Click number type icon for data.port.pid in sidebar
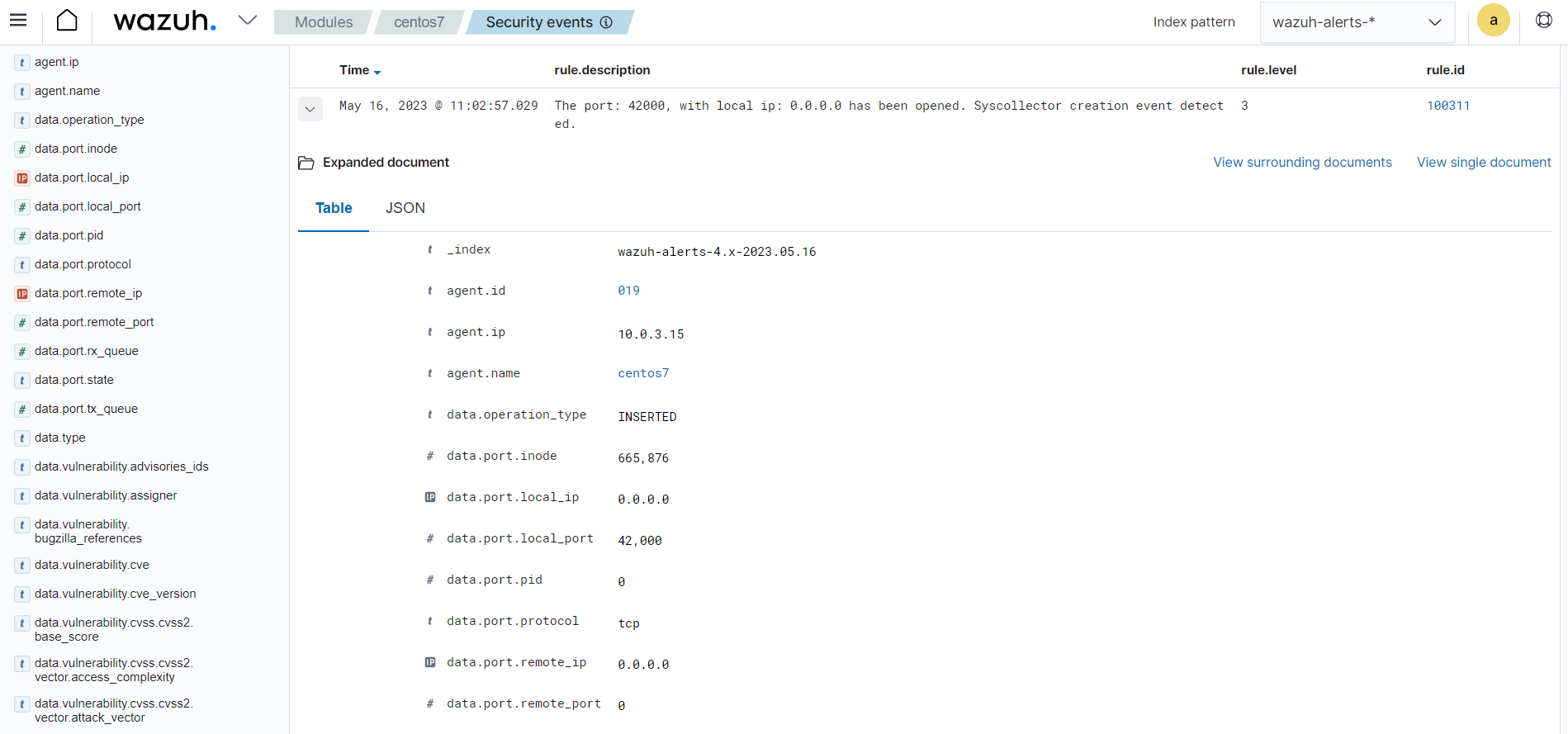Image resolution: width=1568 pixels, height=734 pixels. click(x=22, y=236)
